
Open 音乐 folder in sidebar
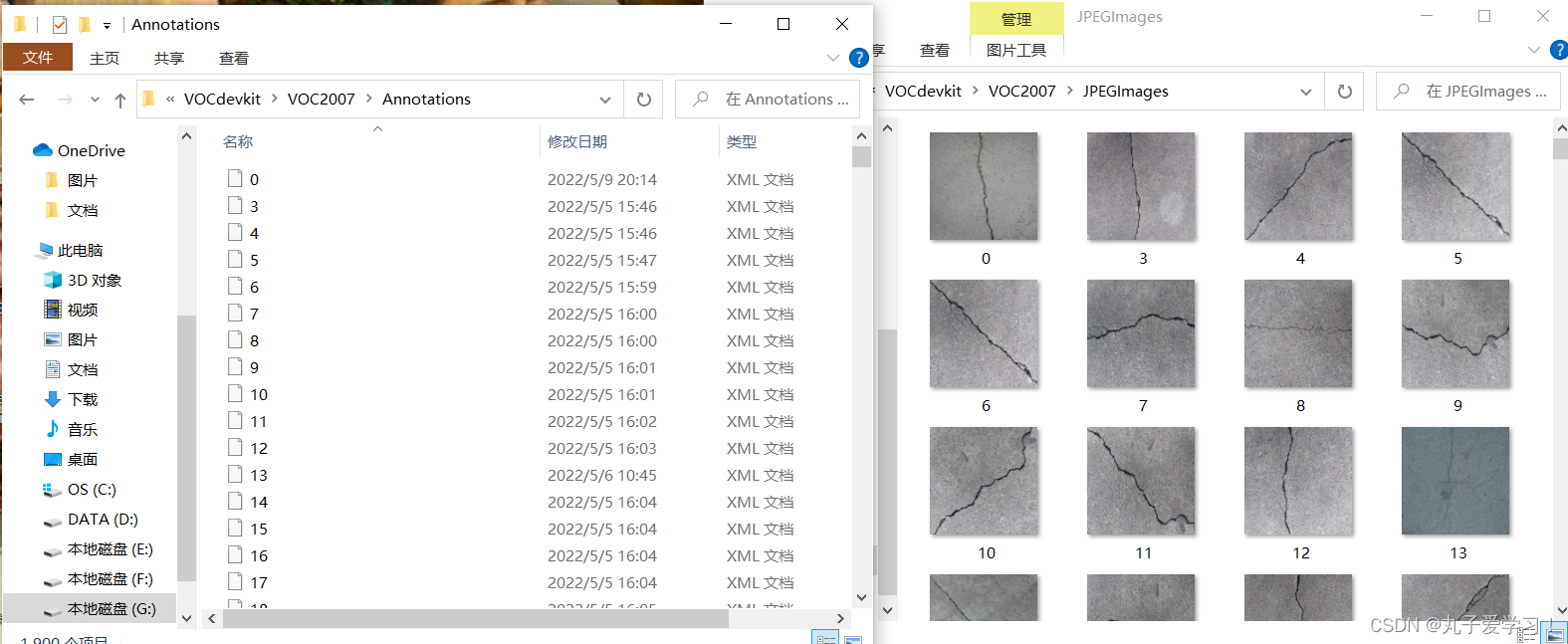pos(71,430)
